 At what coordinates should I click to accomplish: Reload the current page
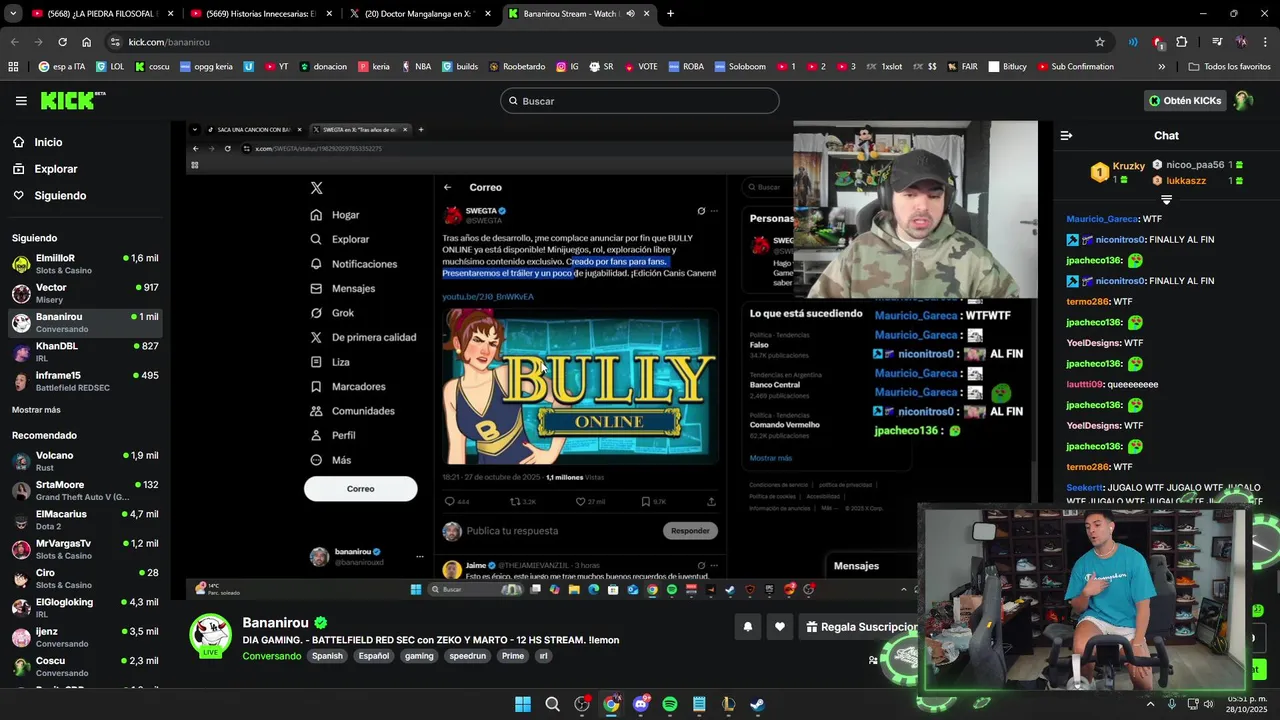(x=62, y=42)
